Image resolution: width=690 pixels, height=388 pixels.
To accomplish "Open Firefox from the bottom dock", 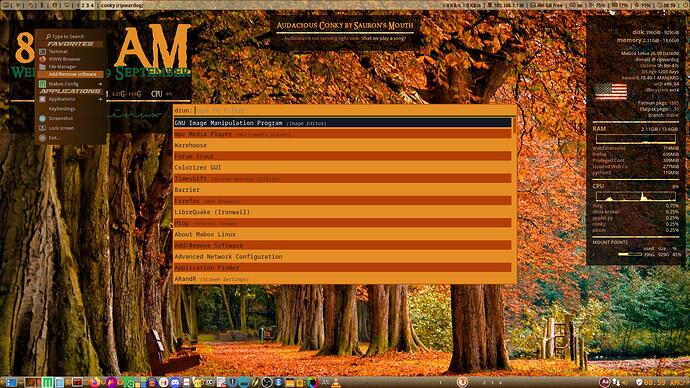I will (94, 382).
